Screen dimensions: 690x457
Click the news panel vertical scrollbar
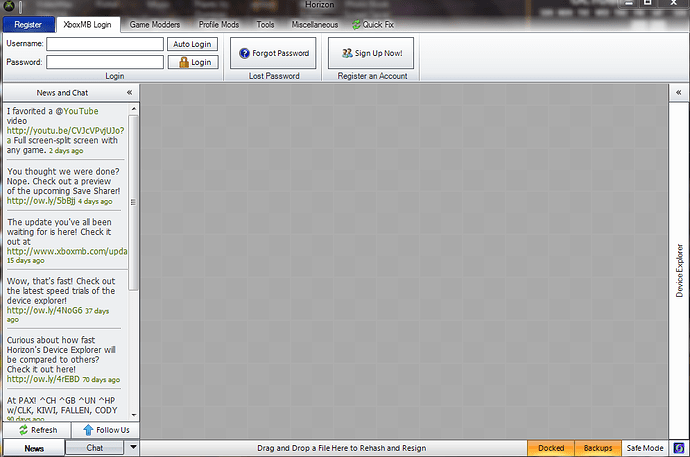coord(134,200)
